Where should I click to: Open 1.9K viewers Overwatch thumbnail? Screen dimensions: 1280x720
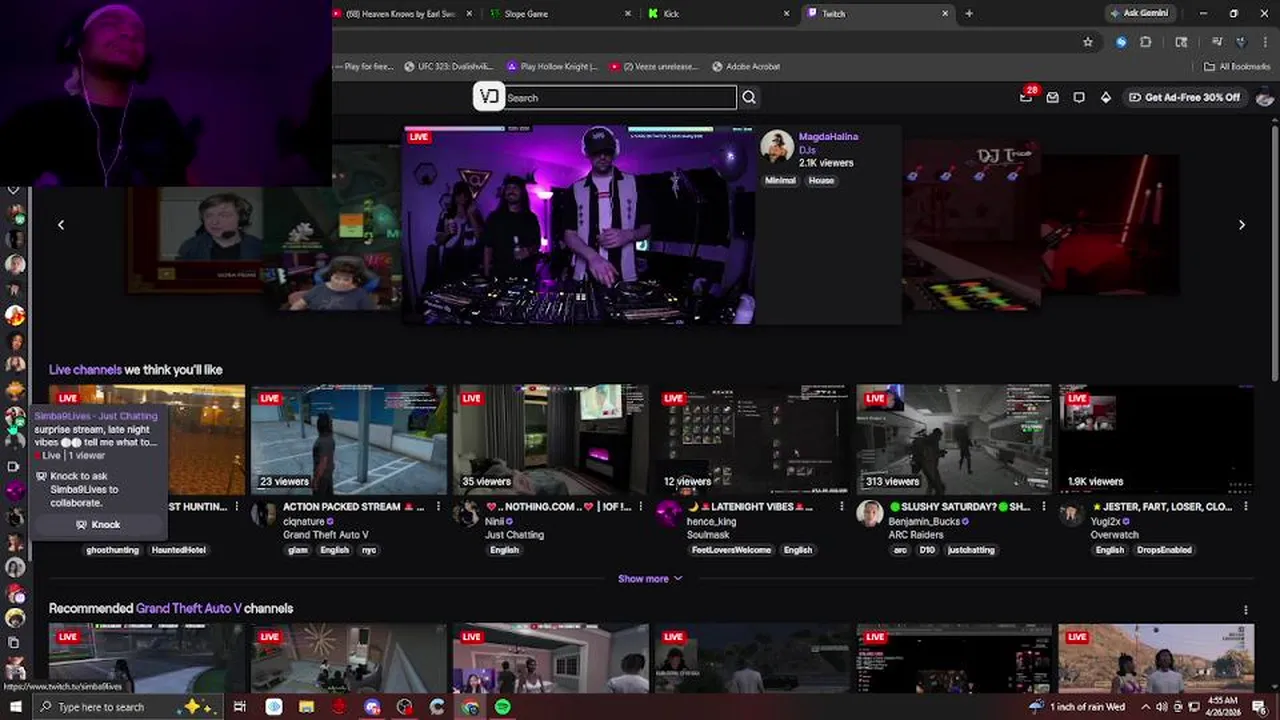[x=1156, y=440]
